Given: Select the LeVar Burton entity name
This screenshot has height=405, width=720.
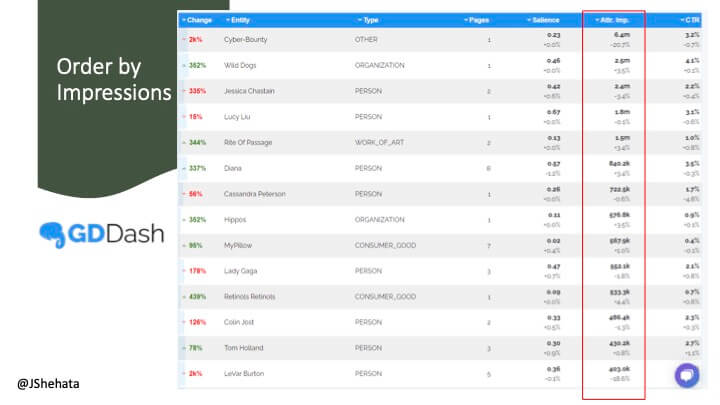Looking at the screenshot, I should [x=244, y=374].
